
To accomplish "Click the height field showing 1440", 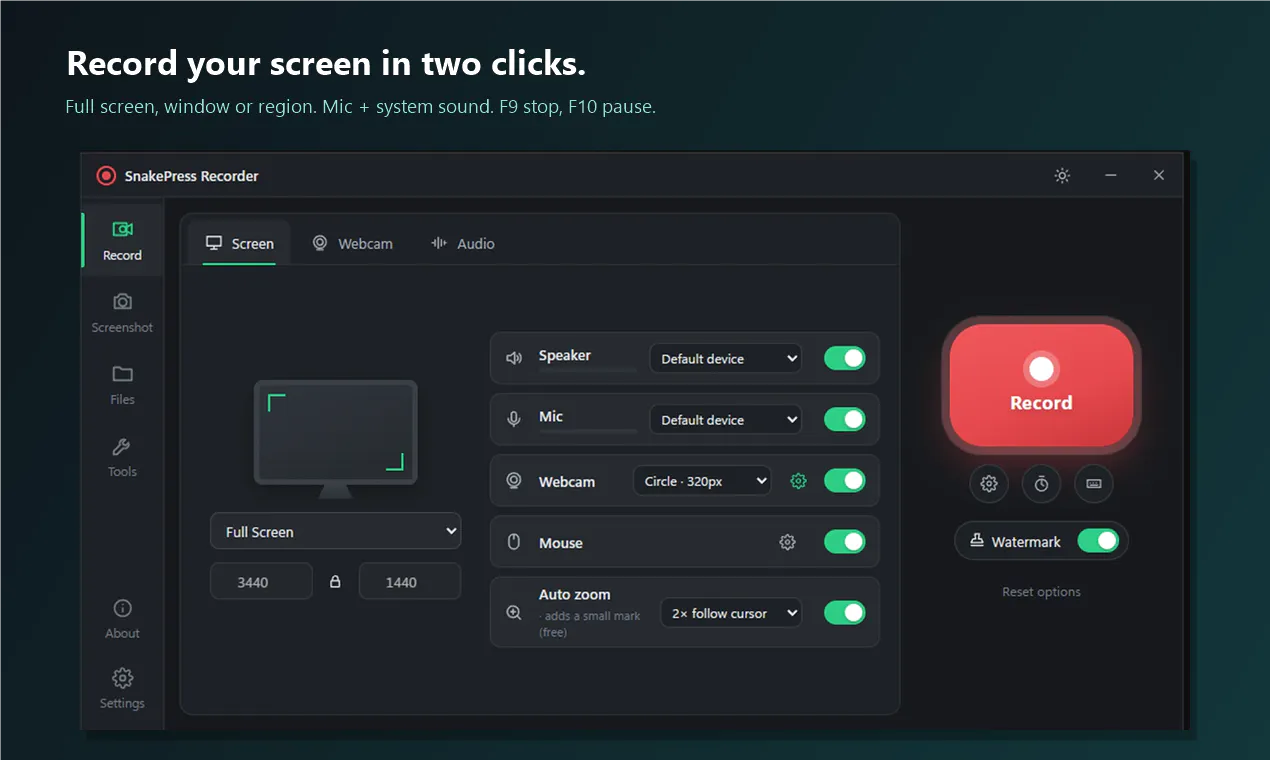I will click(410, 581).
